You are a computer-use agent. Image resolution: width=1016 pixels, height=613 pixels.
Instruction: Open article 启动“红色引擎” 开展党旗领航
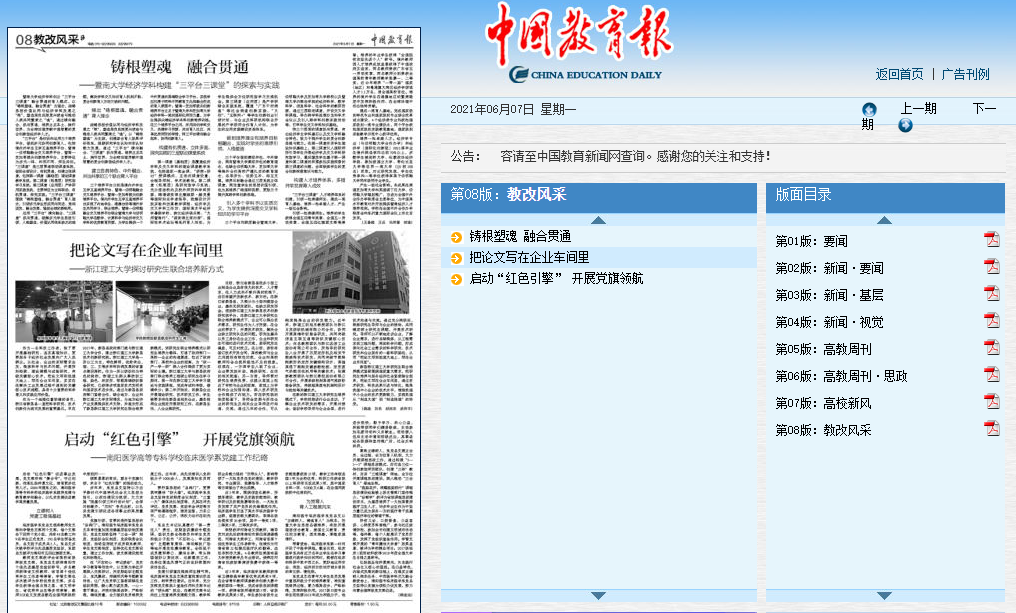coord(556,279)
